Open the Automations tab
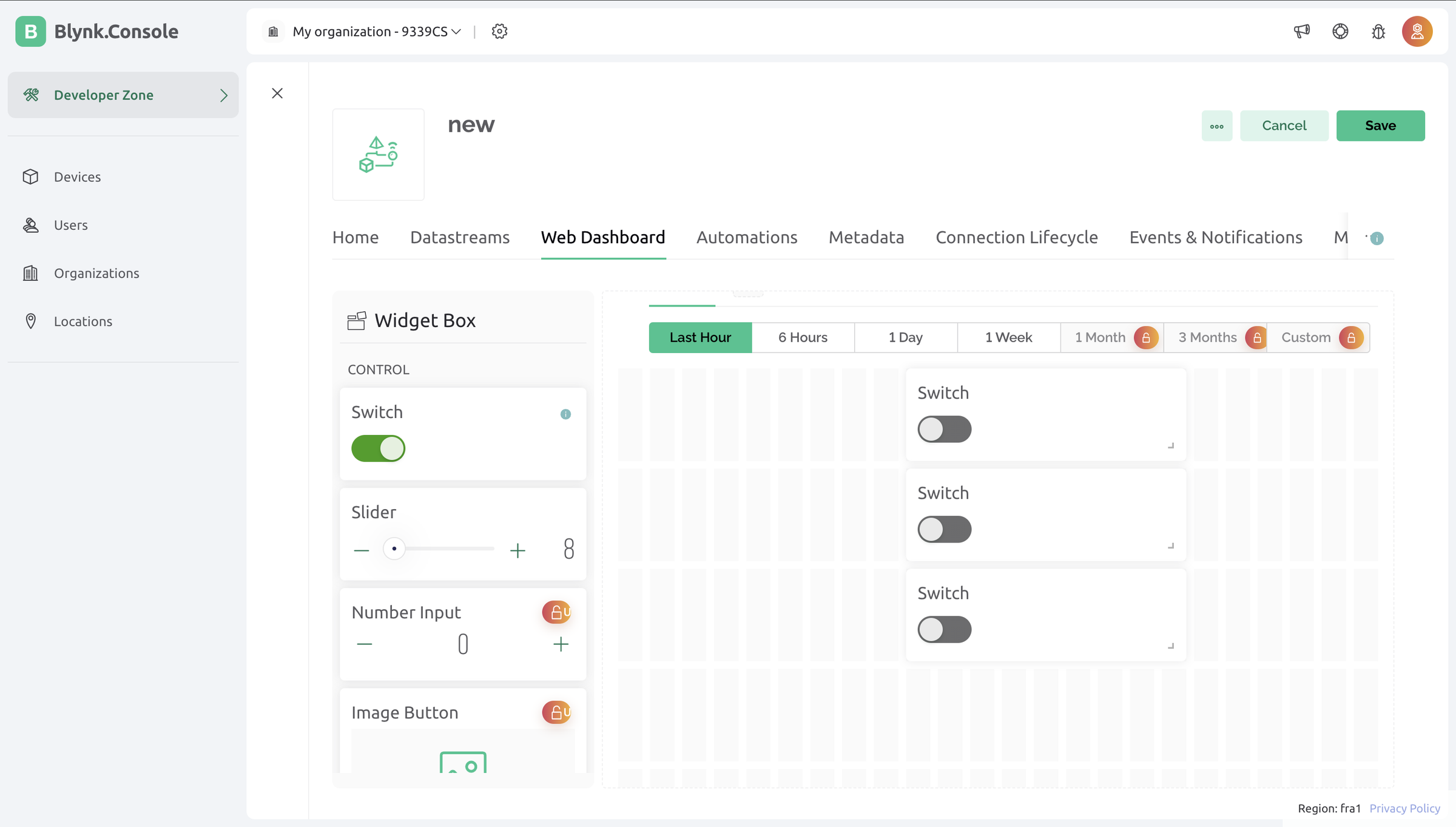Image resolution: width=1456 pixels, height=827 pixels. [746, 237]
